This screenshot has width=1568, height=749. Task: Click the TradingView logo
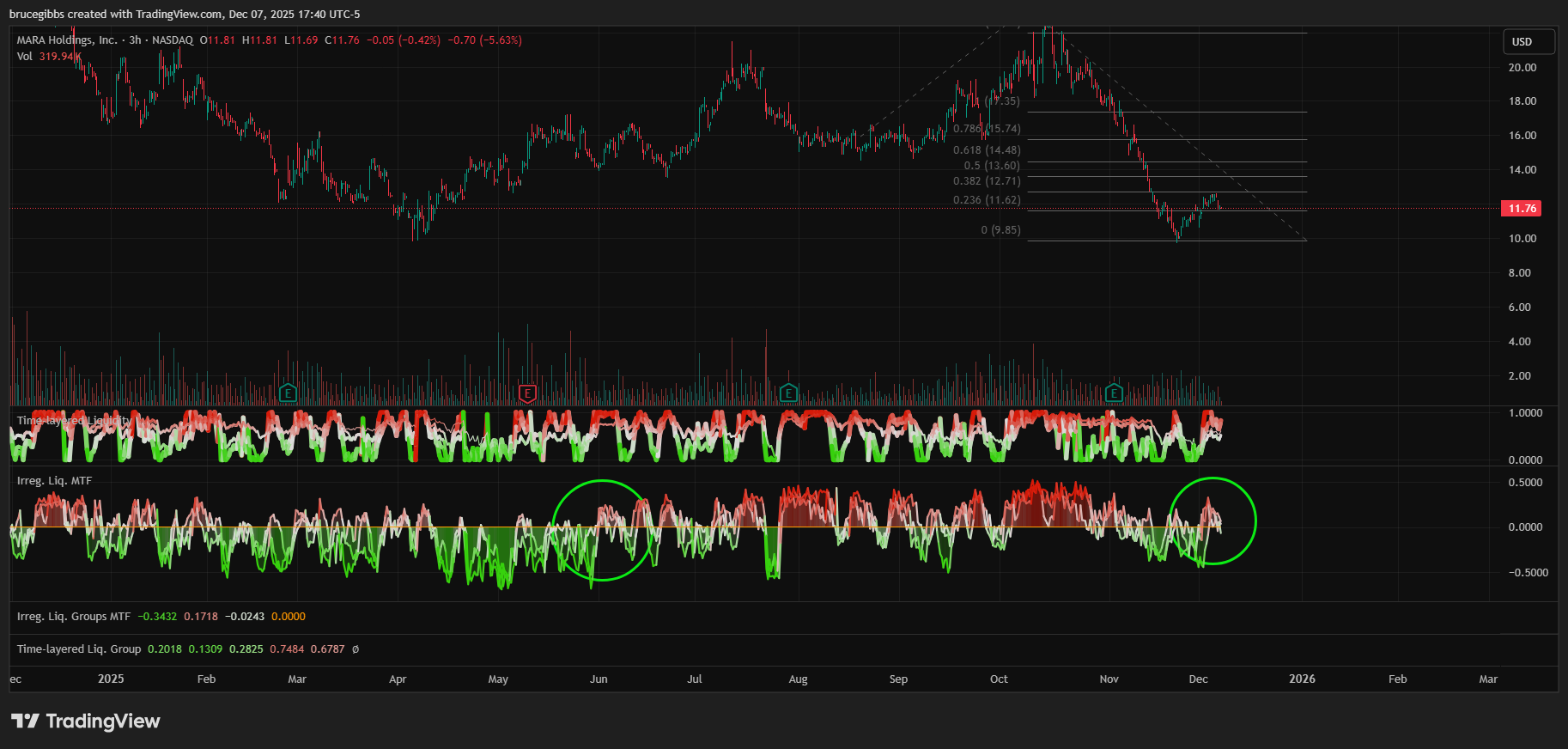tap(86, 722)
